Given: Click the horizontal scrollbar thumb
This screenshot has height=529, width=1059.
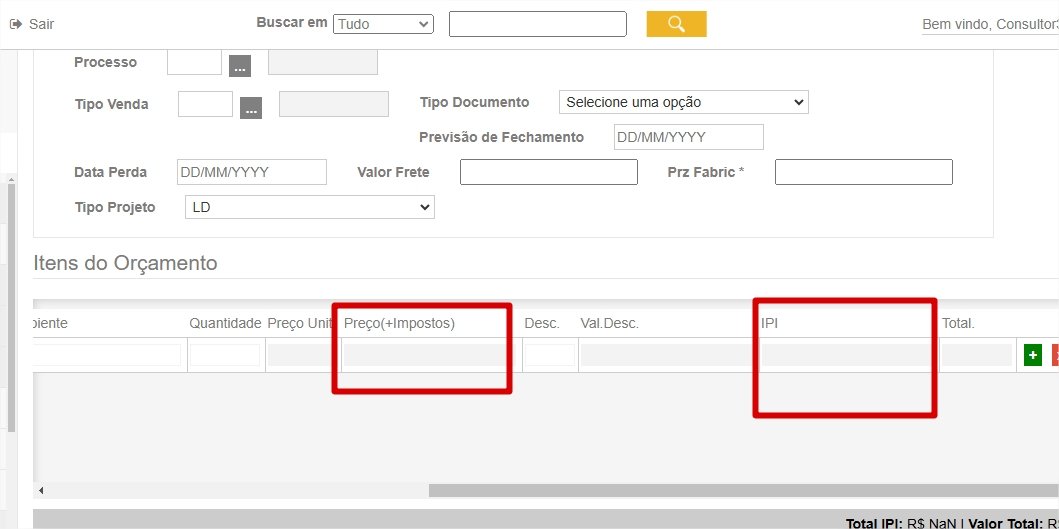Looking at the screenshot, I should 744,490.
